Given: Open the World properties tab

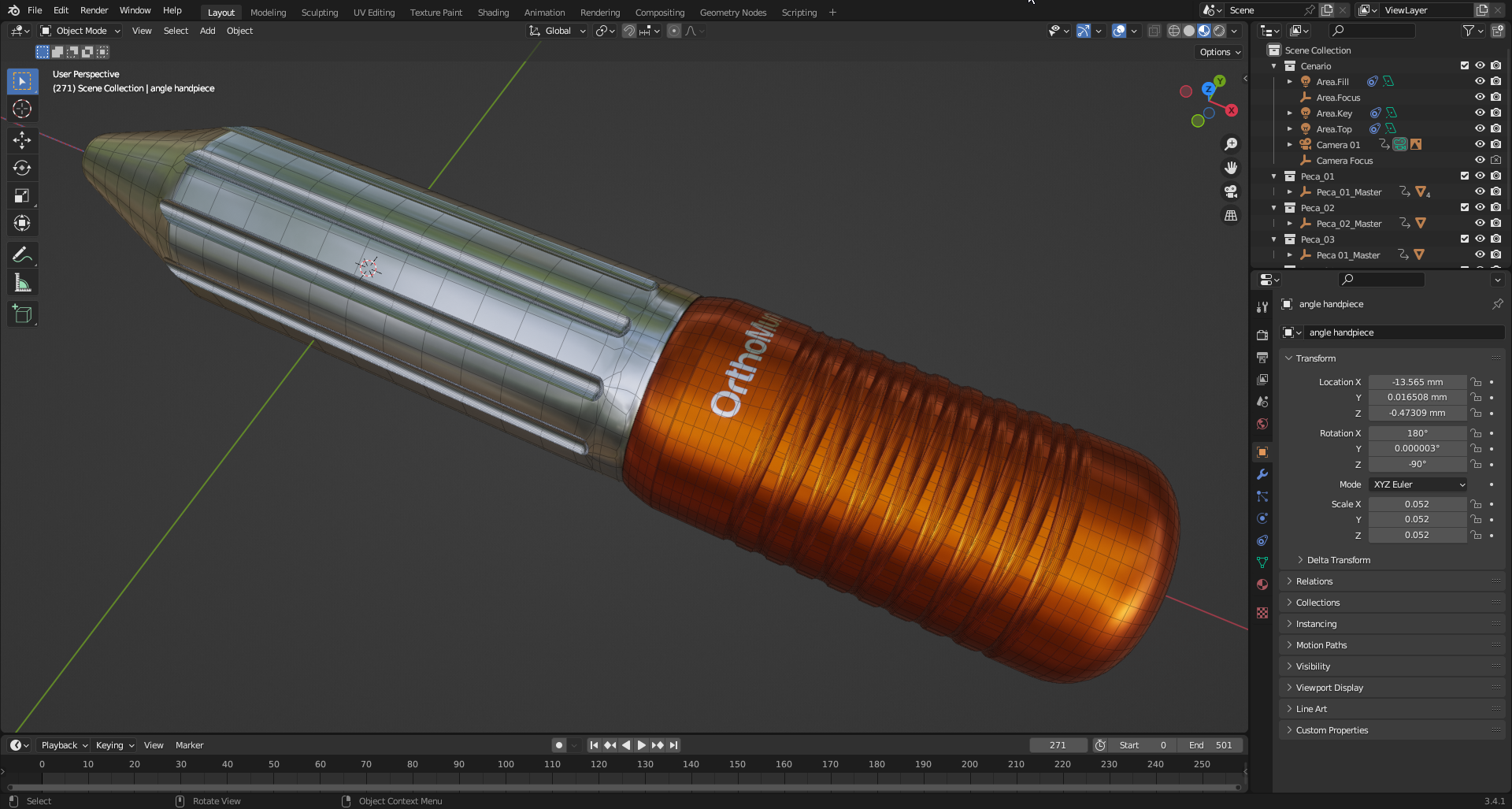Looking at the screenshot, I should (1262, 424).
